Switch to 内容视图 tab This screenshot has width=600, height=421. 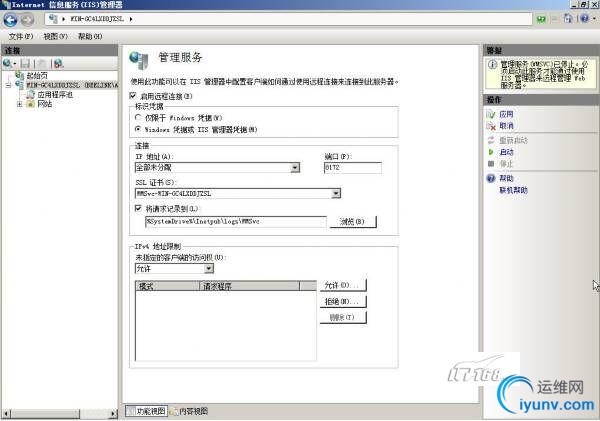pos(189,411)
